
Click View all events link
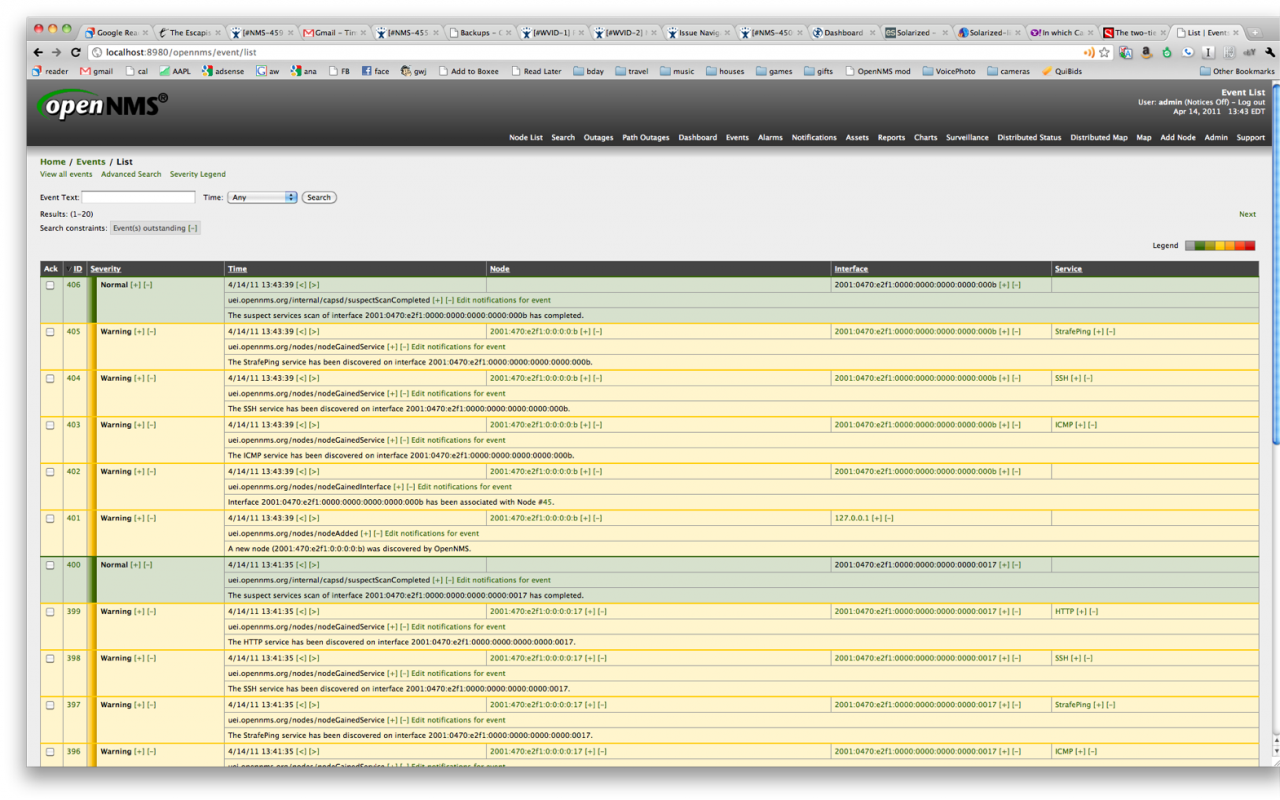(x=66, y=174)
